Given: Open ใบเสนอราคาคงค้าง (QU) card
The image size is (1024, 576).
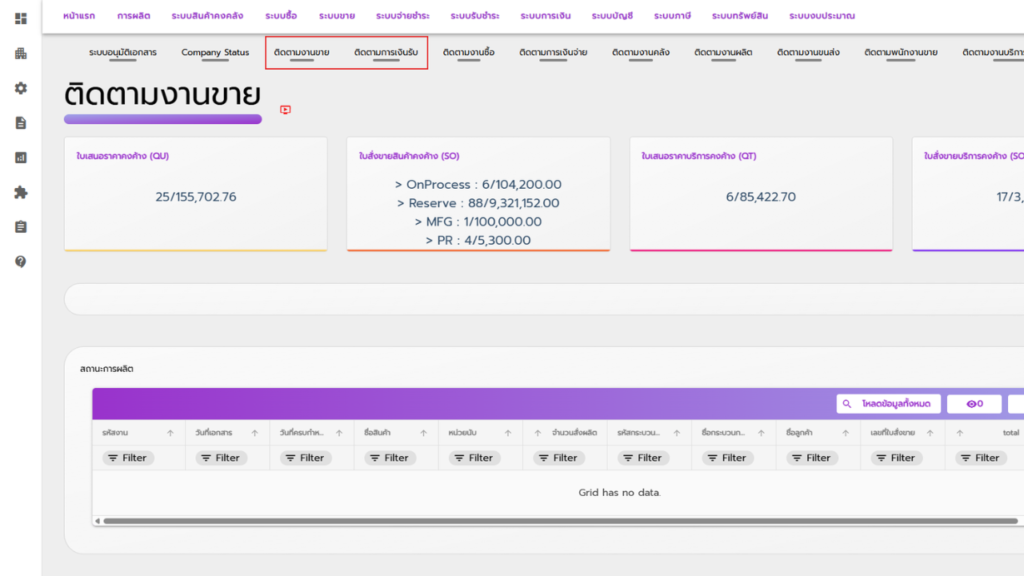Looking at the screenshot, I should [x=196, y=194].
